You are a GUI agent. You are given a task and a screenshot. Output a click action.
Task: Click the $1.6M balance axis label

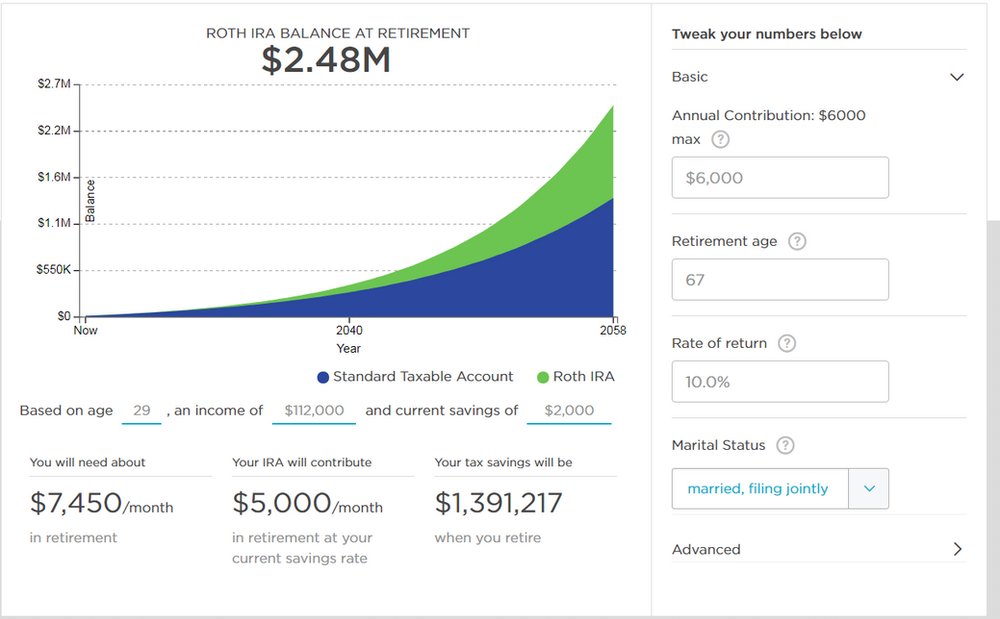point(54,177)
